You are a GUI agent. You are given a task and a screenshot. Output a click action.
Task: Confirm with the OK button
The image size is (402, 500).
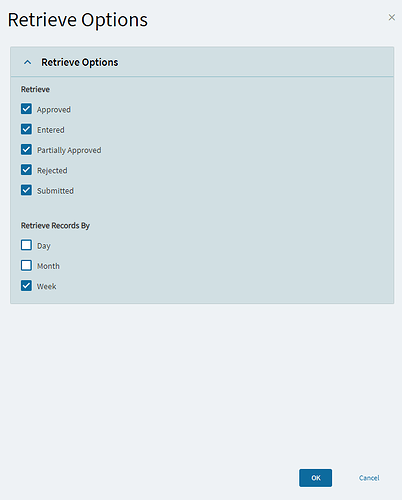tap(315, 478)
